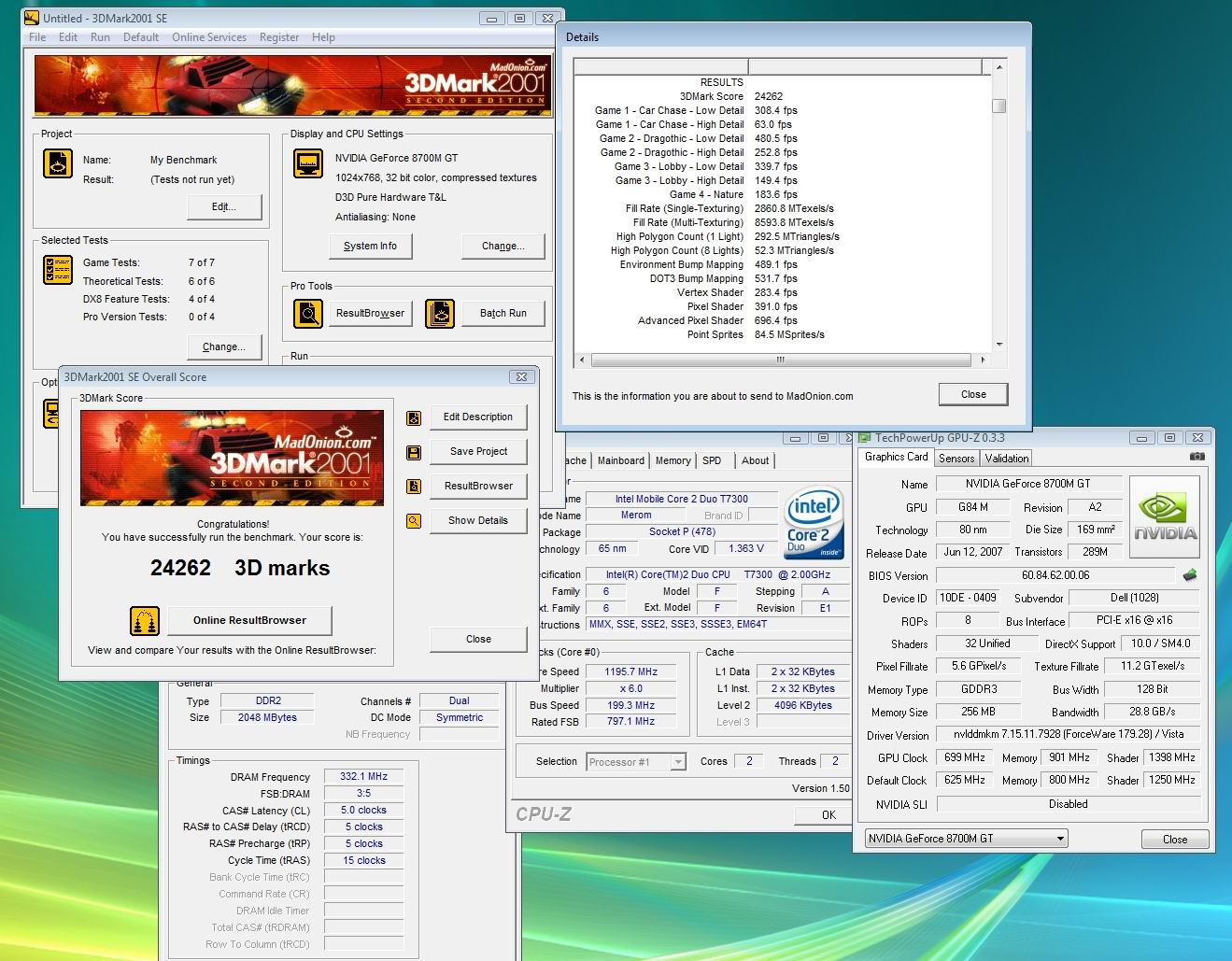Click the ResultBrowser magnifier icon in Pro Tools
The width and height of the screenshot is (1232, 961).
pos(308,313)
